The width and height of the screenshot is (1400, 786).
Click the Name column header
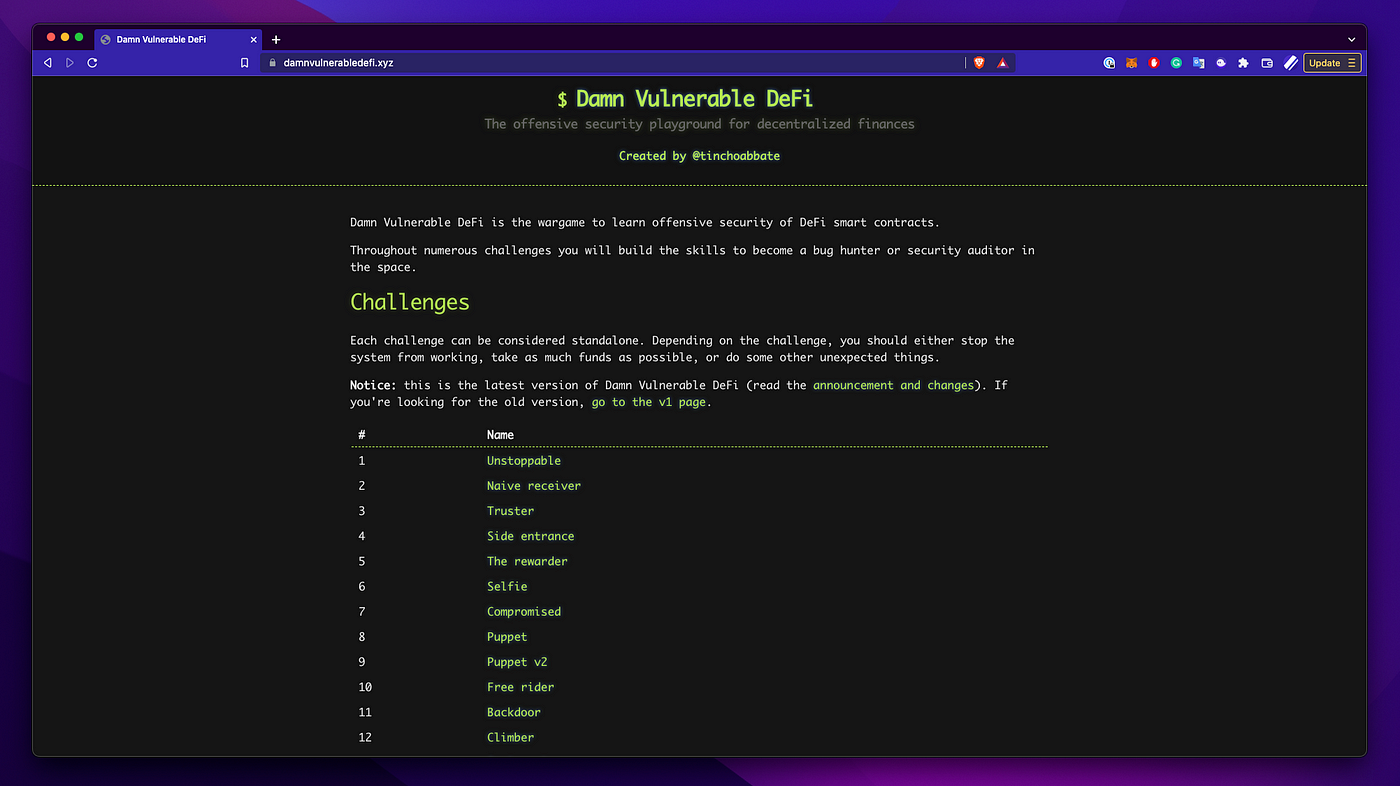coord(500,435)
